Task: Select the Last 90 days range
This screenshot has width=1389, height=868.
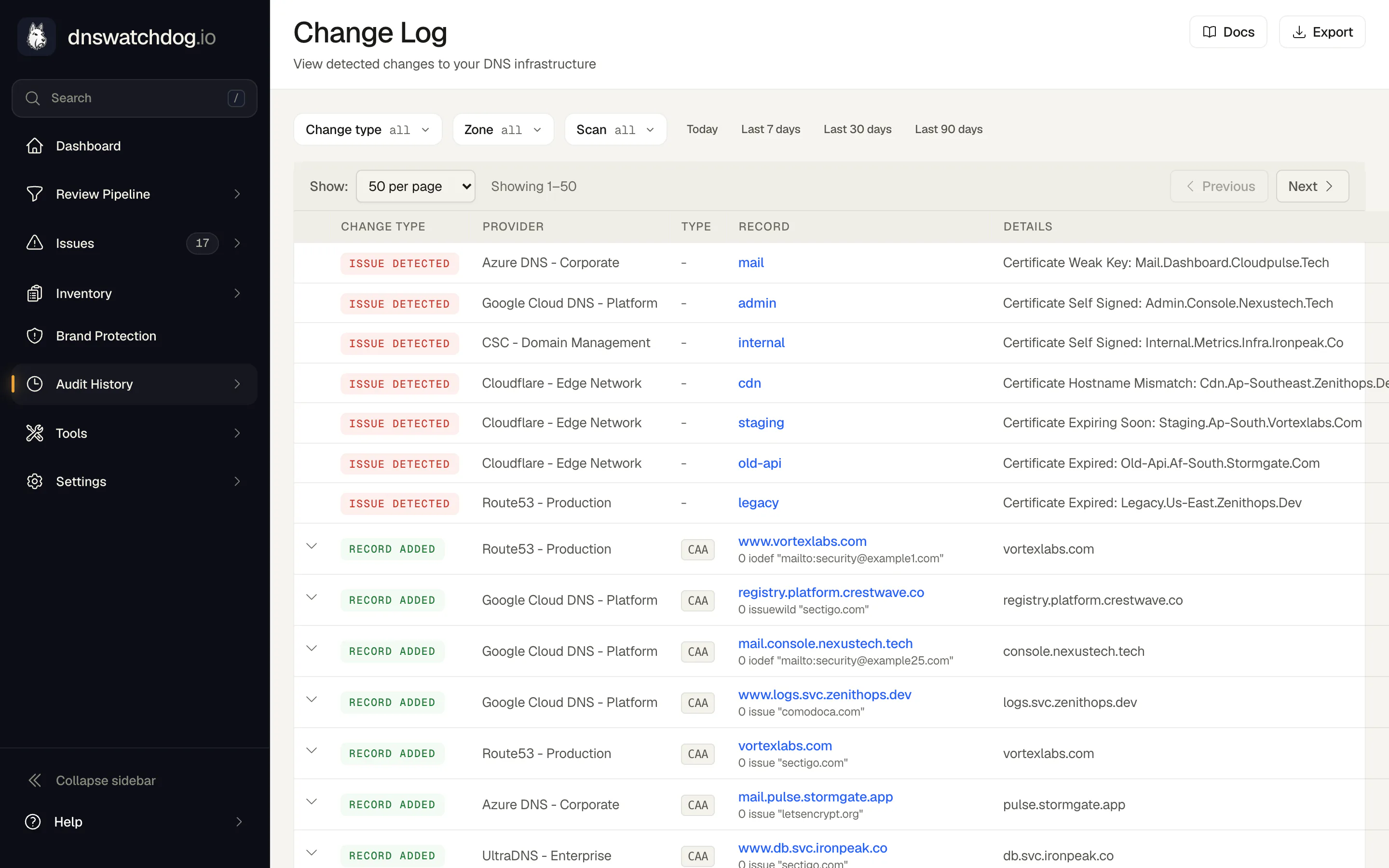Action: tap(948, 129)
